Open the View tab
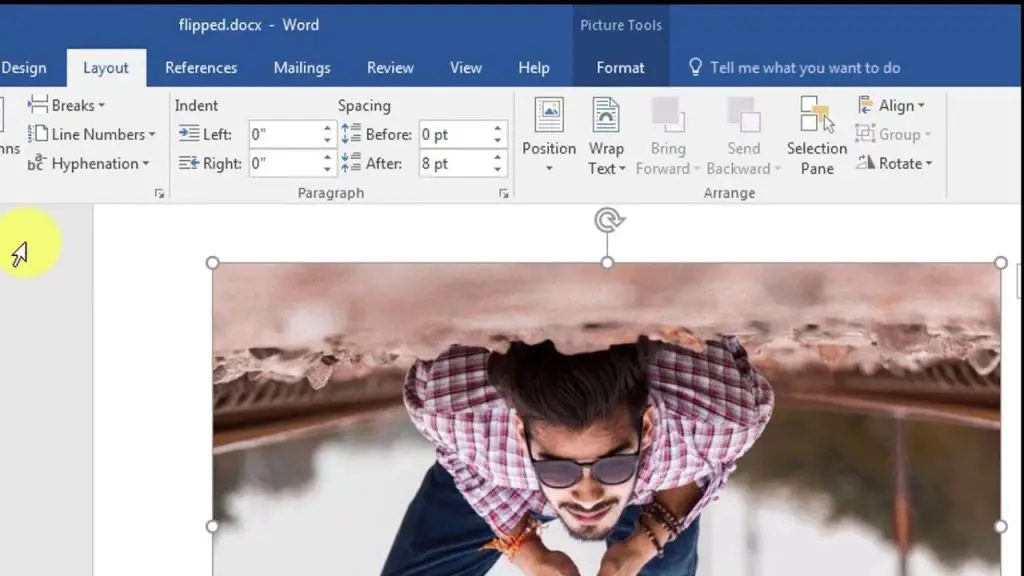This screenshot has height=576, width=1024. tap(466, 68)
